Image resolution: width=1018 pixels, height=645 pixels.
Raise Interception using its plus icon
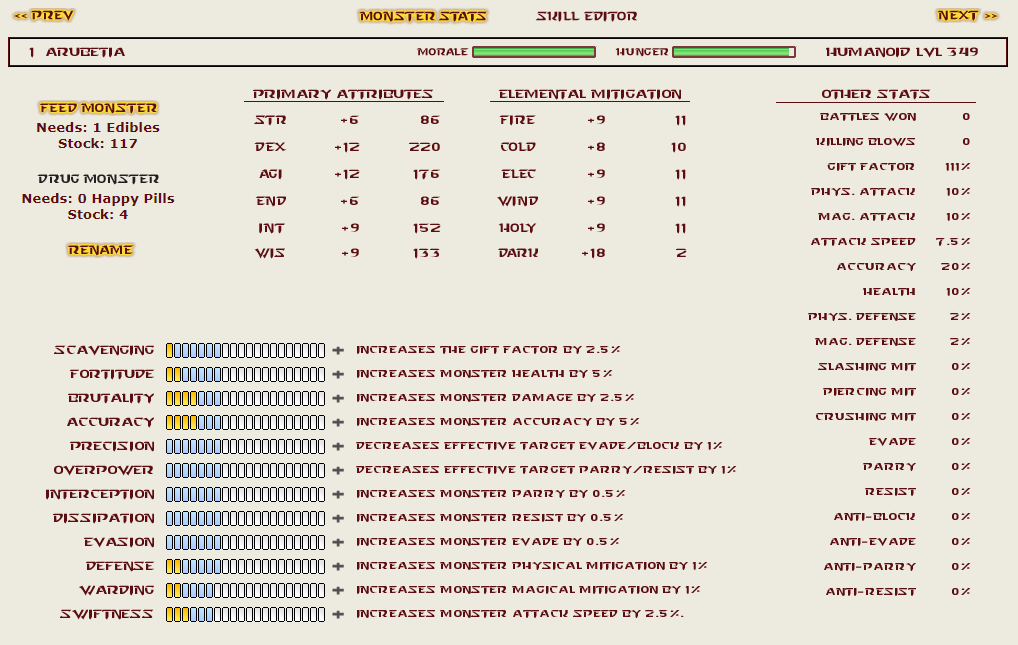pyautogui.click(x=338, y=494)
